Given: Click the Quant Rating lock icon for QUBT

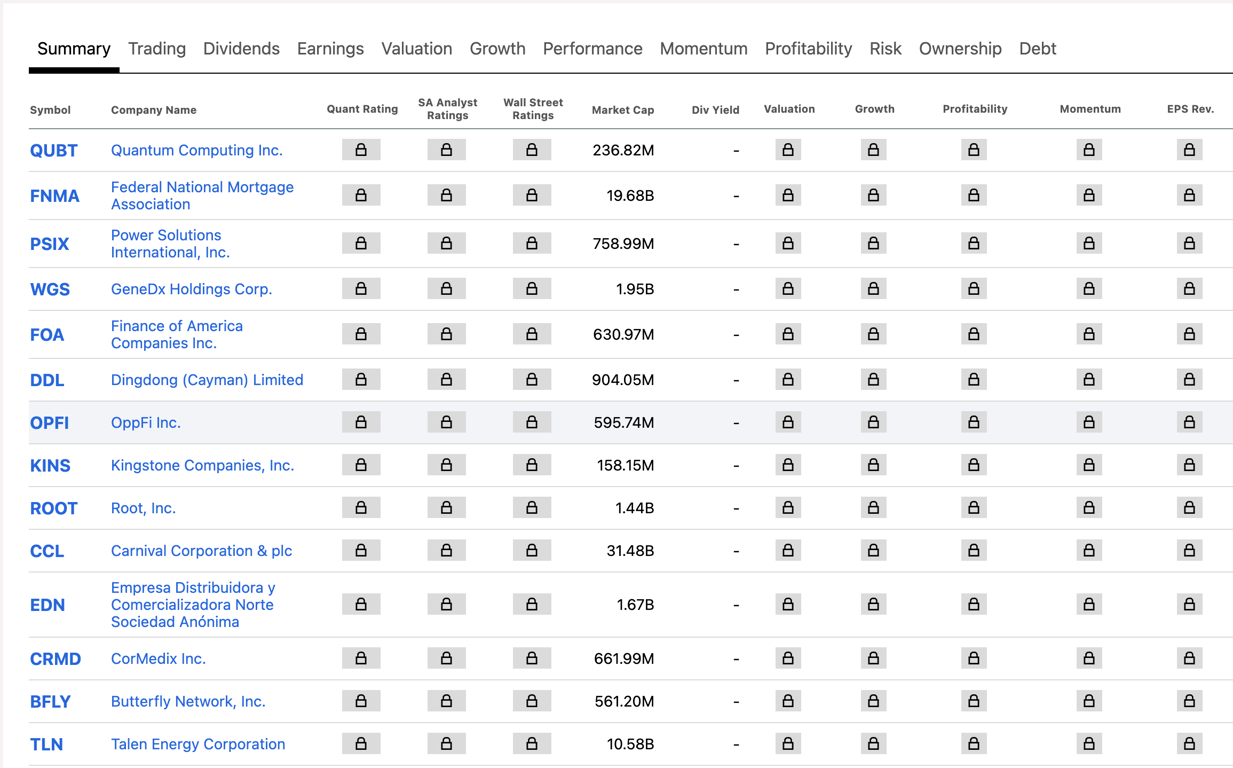Looking at the screenshot, I should click(361, 150).
